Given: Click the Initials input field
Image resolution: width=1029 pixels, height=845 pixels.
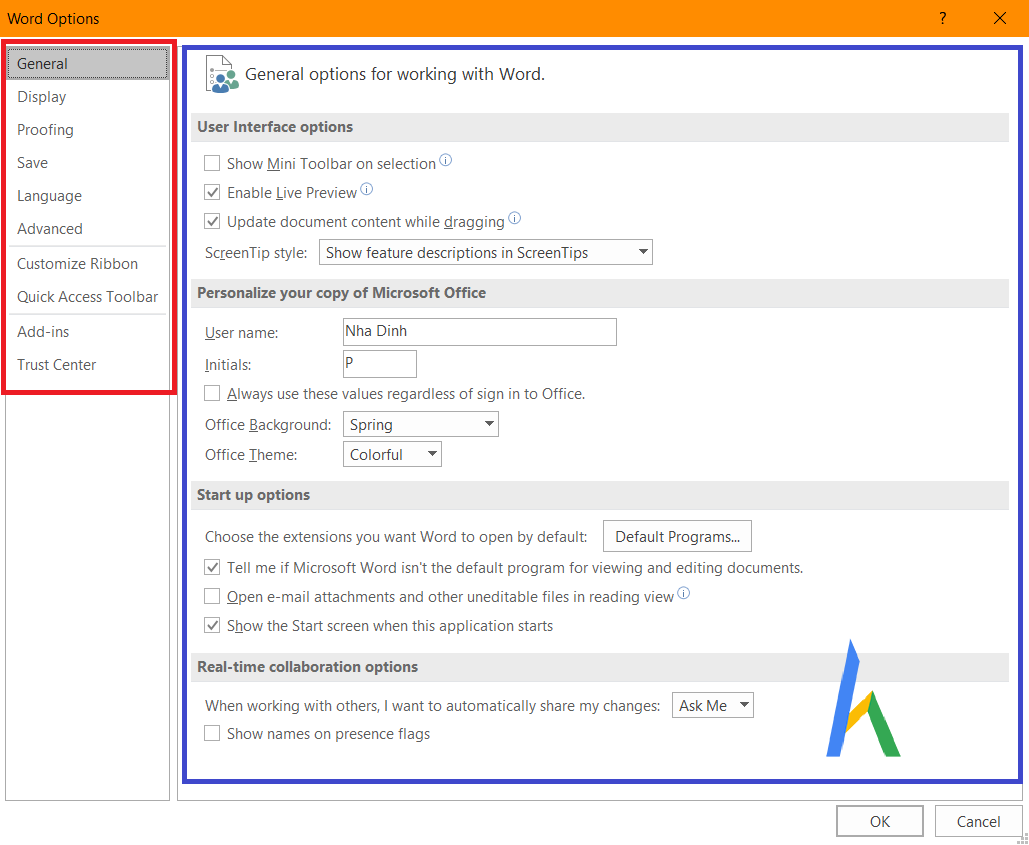Looking at the screenshot, I should tap(380, 364).
